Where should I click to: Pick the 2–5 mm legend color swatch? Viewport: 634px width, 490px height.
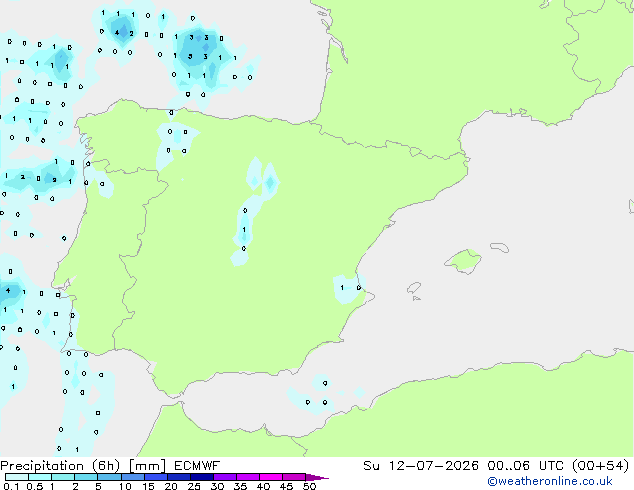coord(86,477)
